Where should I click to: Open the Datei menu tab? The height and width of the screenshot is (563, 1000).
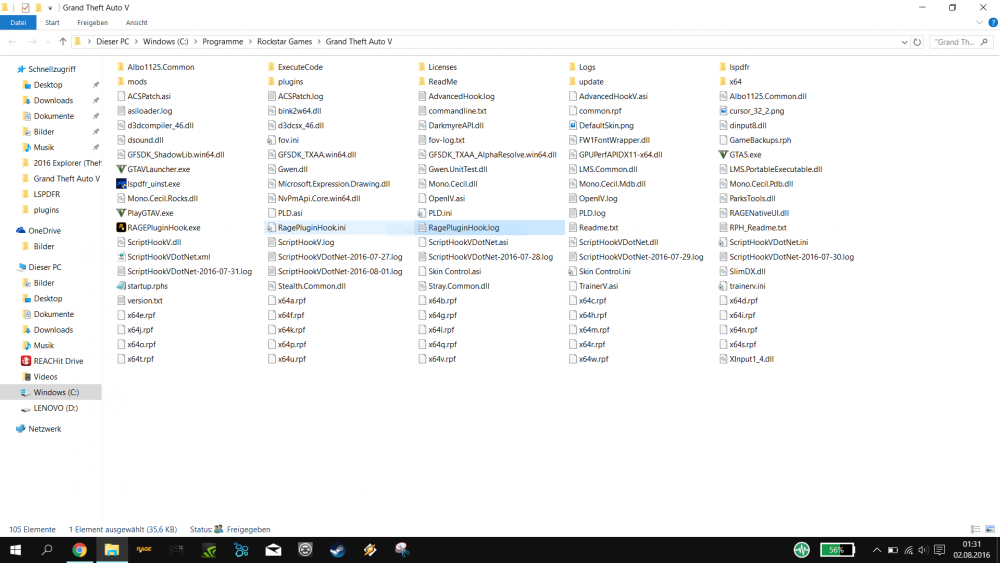(18, 22)
